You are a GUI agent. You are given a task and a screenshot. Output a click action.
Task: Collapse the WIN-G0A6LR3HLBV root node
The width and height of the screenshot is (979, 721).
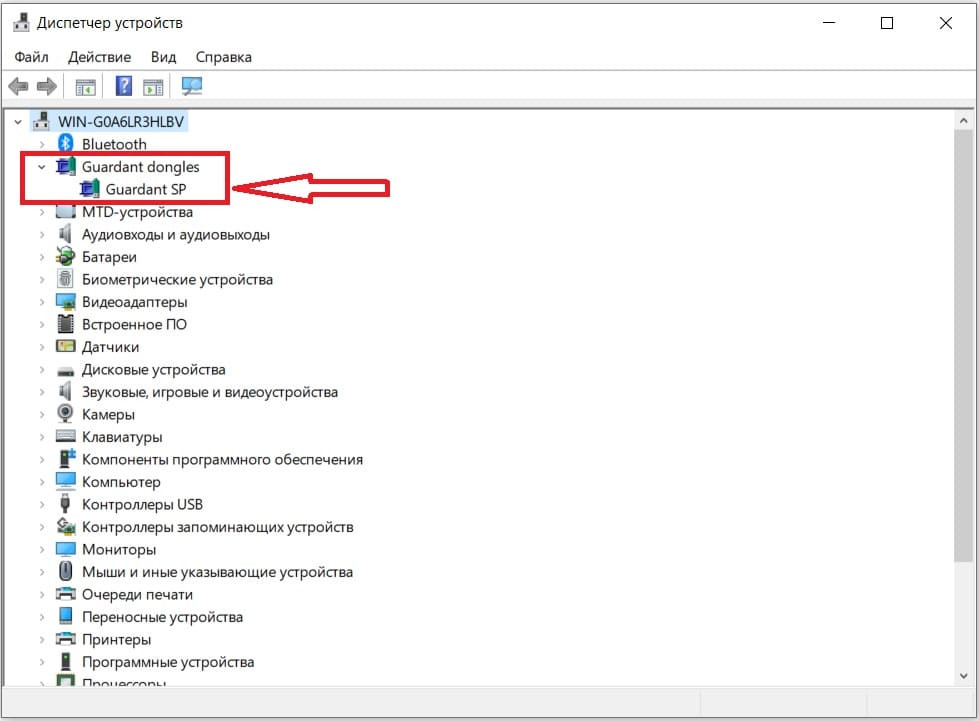(18, 122)
